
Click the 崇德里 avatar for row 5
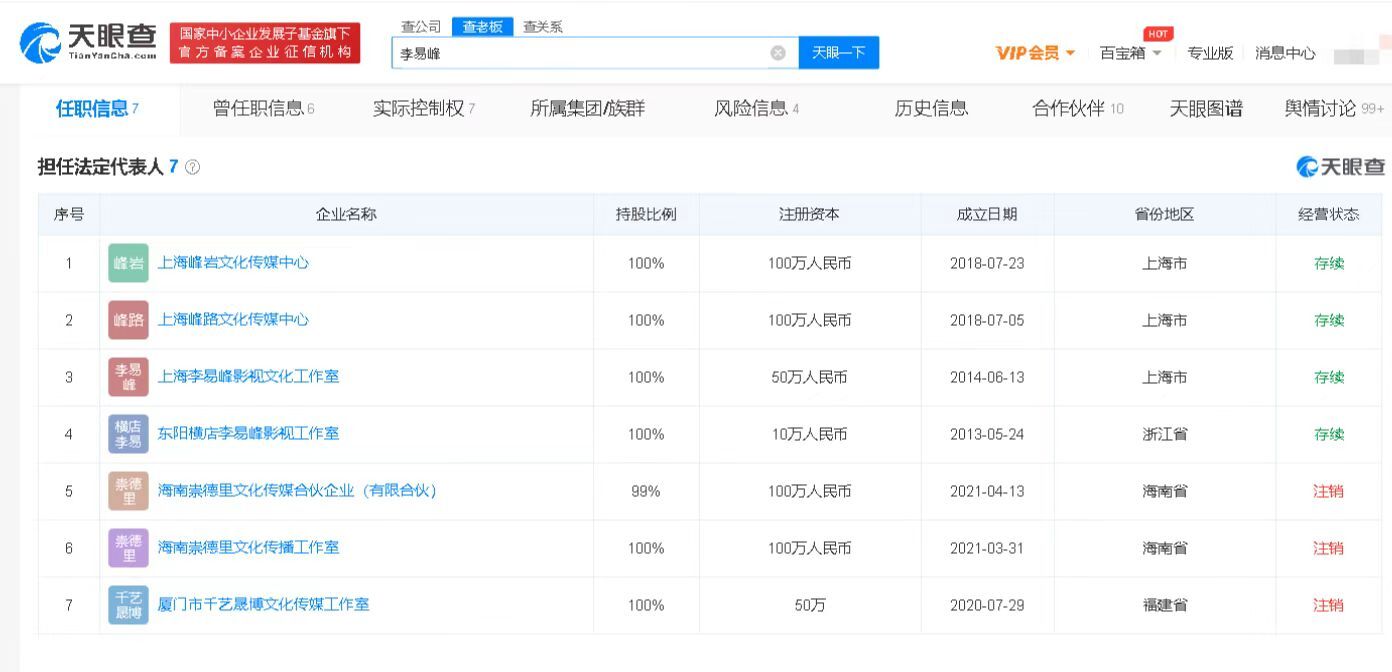pyautogui.click(x=127, y=491)
